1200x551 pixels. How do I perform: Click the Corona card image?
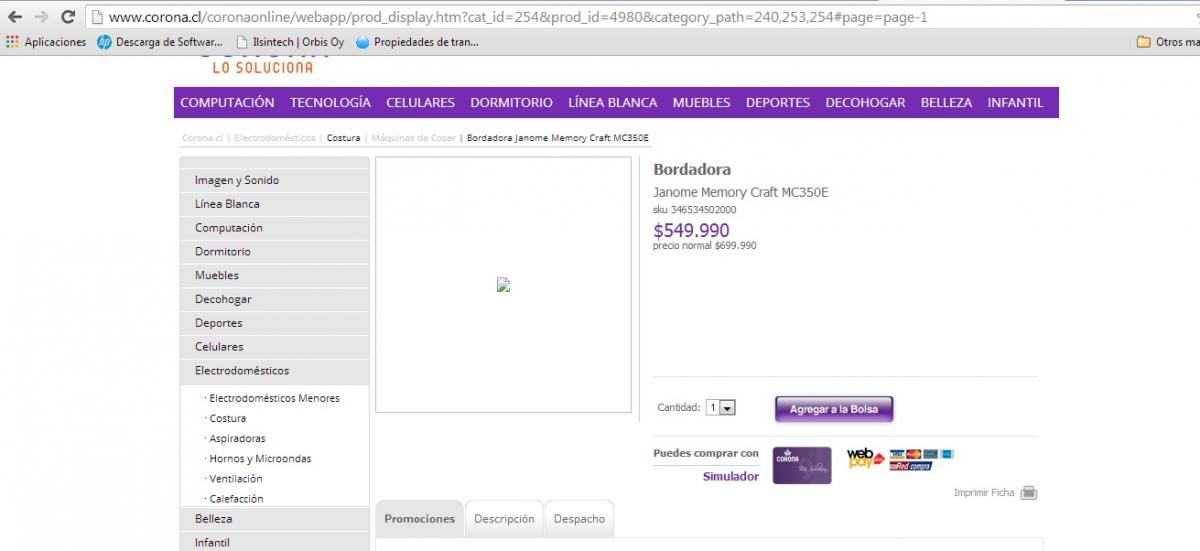tap(802, 465)
